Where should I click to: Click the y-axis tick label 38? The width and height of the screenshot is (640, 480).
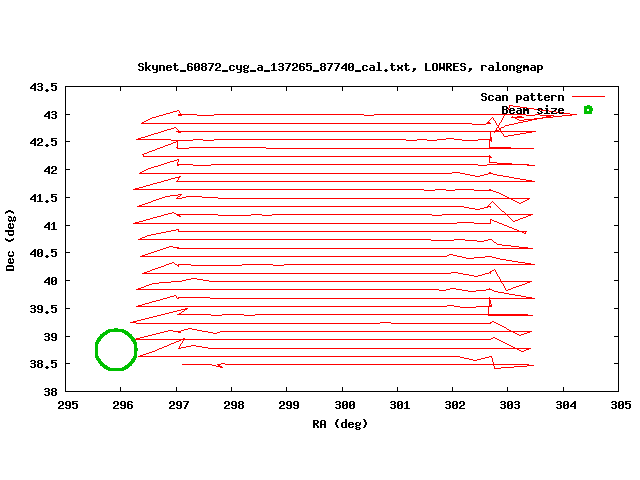coord(51,392)
